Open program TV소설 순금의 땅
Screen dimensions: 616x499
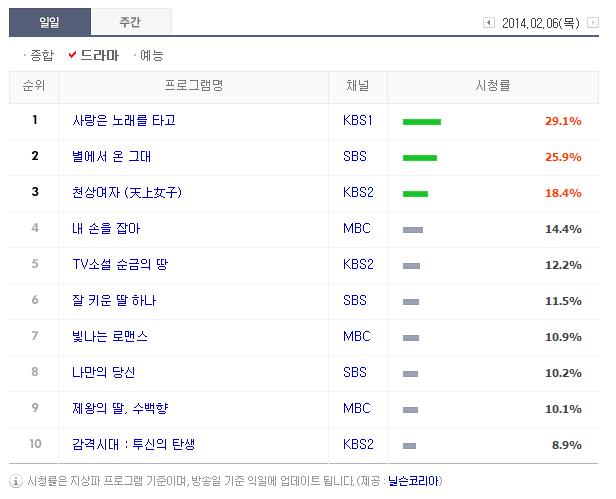(120, 265)
